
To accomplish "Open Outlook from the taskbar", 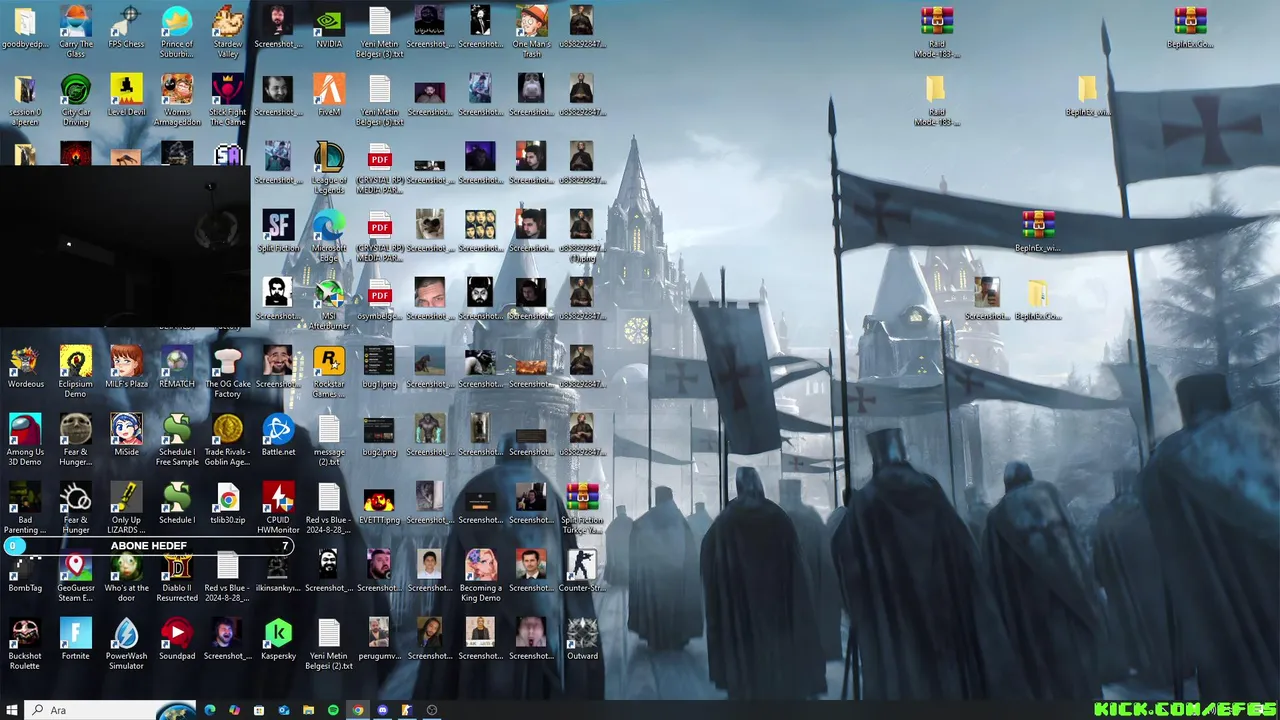I will pos(284,710).
